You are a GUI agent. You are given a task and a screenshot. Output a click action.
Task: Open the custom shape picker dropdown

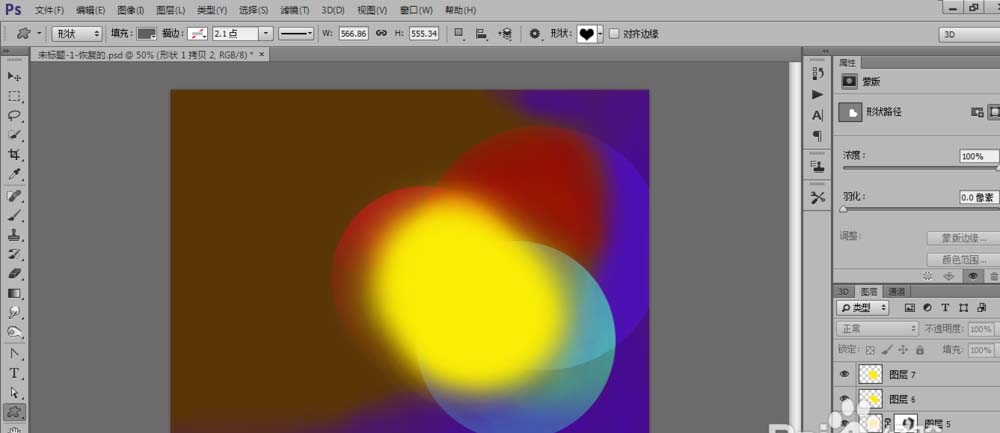[x=599, y=33]
